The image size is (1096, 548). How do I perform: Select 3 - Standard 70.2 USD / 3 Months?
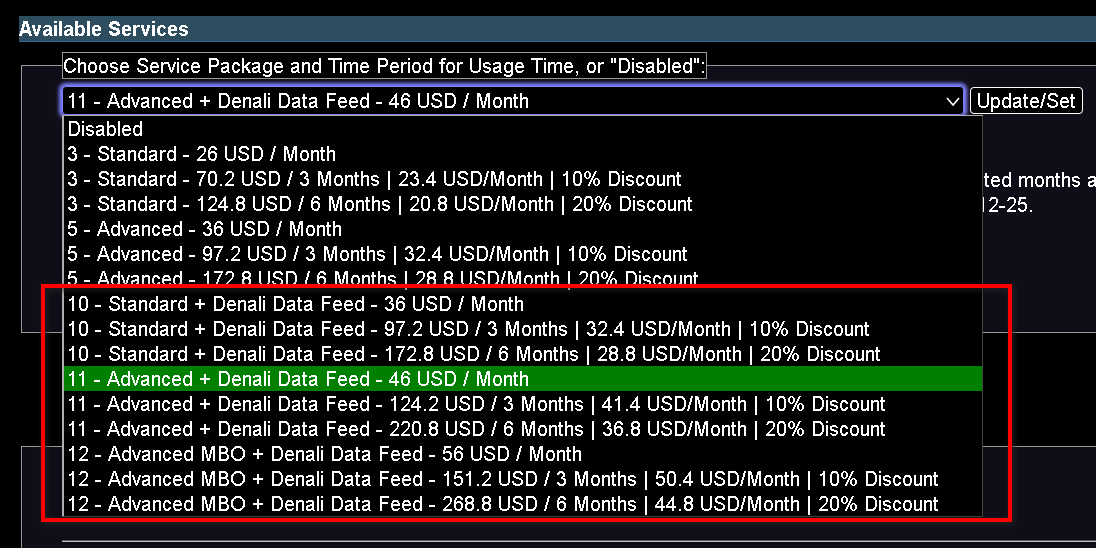523,179
